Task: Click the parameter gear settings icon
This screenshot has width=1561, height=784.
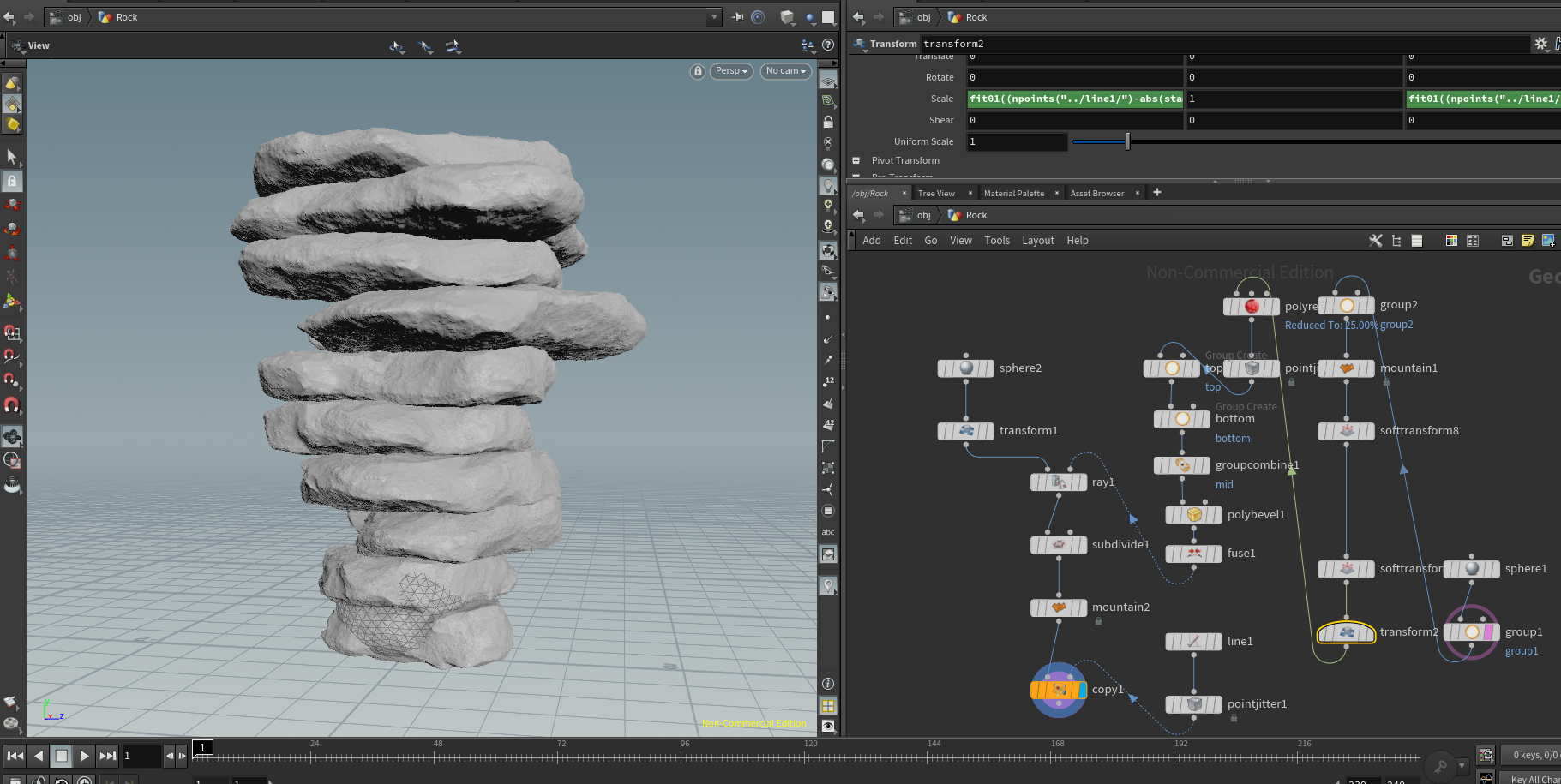Action: coord(1540,44)
